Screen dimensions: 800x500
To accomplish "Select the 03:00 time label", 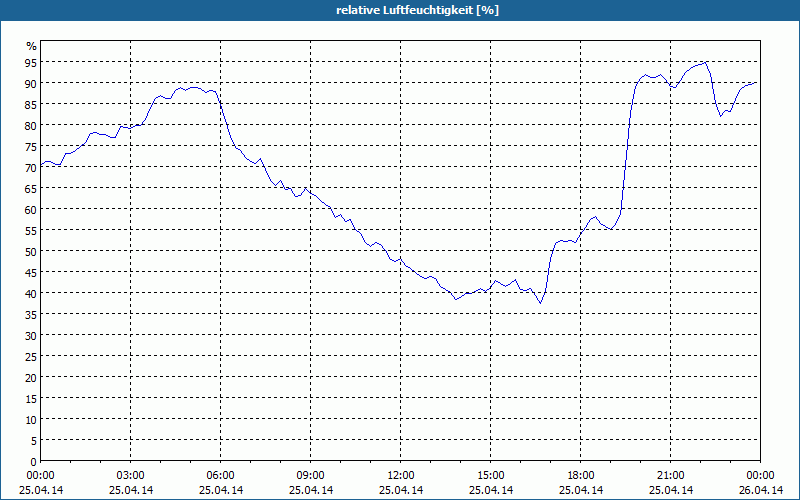I will tap(131, 476).
